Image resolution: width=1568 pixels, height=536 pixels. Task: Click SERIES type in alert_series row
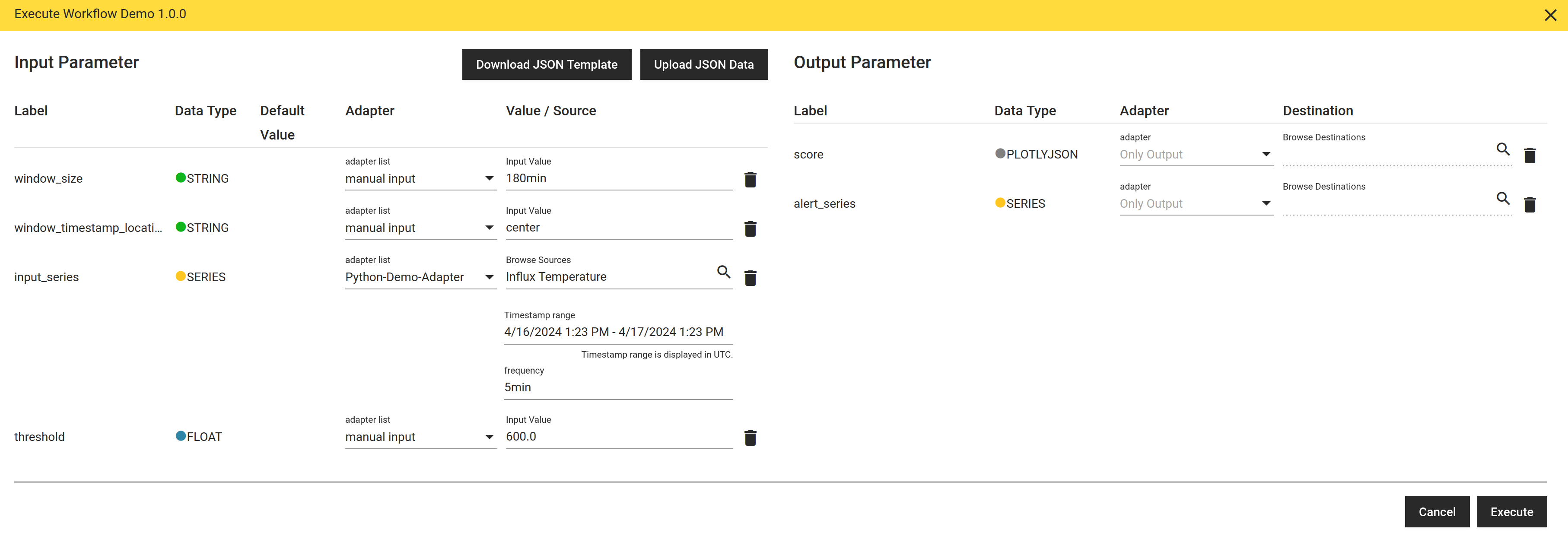(1026, 204)
